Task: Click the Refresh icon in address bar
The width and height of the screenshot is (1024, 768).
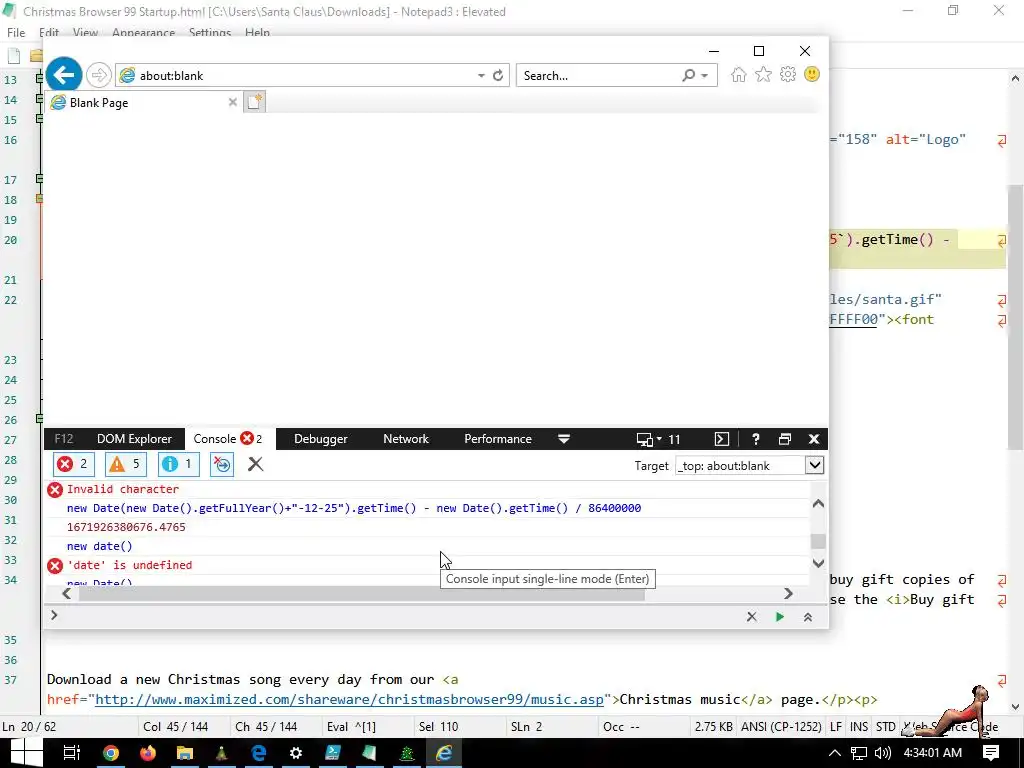Action: [x=498, y=76]
